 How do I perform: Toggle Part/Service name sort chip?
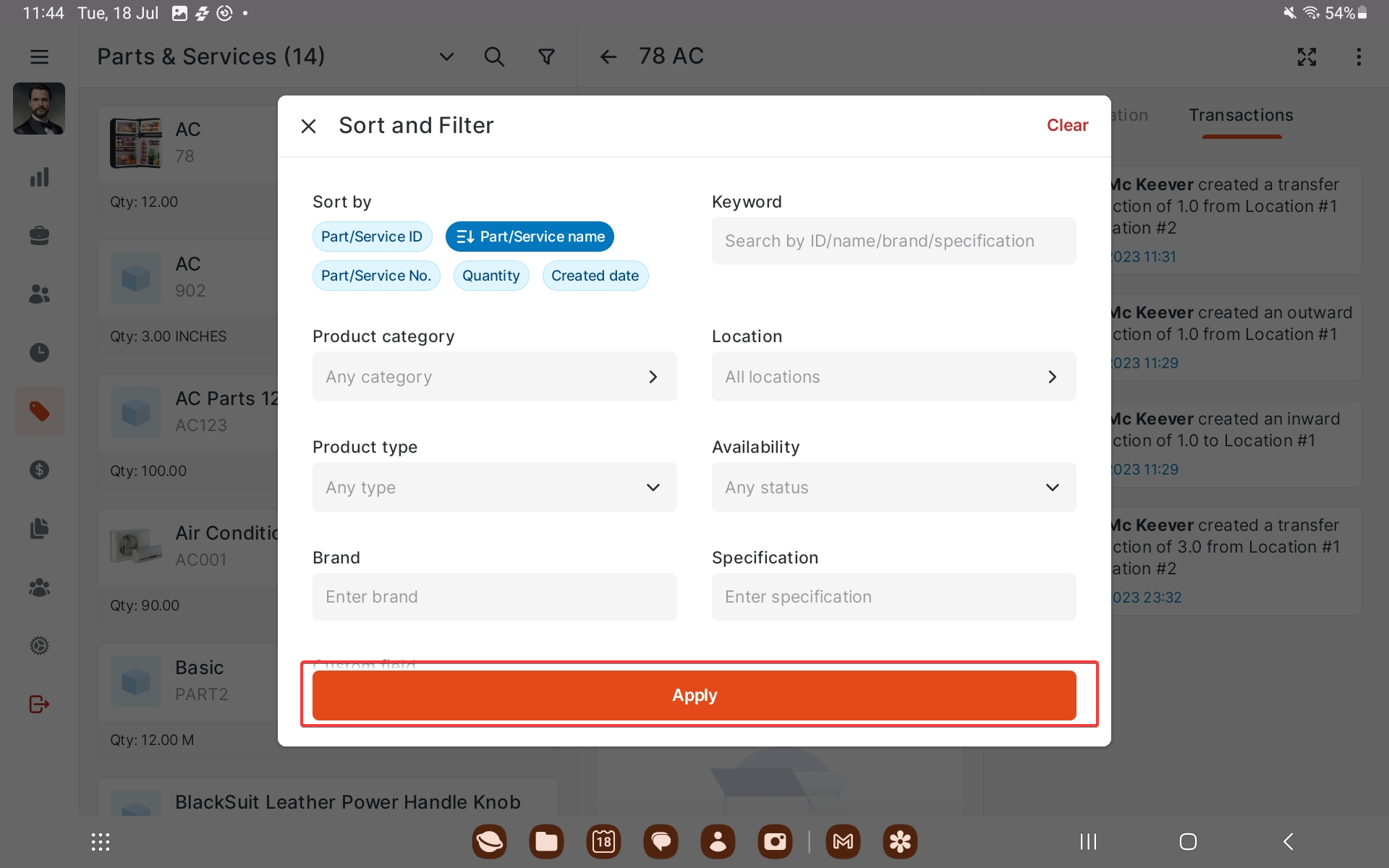(x=530, y=237)
